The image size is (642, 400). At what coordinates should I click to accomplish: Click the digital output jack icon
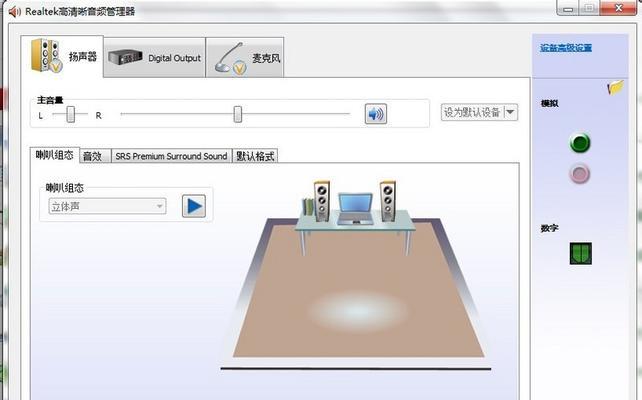(581, 253)
